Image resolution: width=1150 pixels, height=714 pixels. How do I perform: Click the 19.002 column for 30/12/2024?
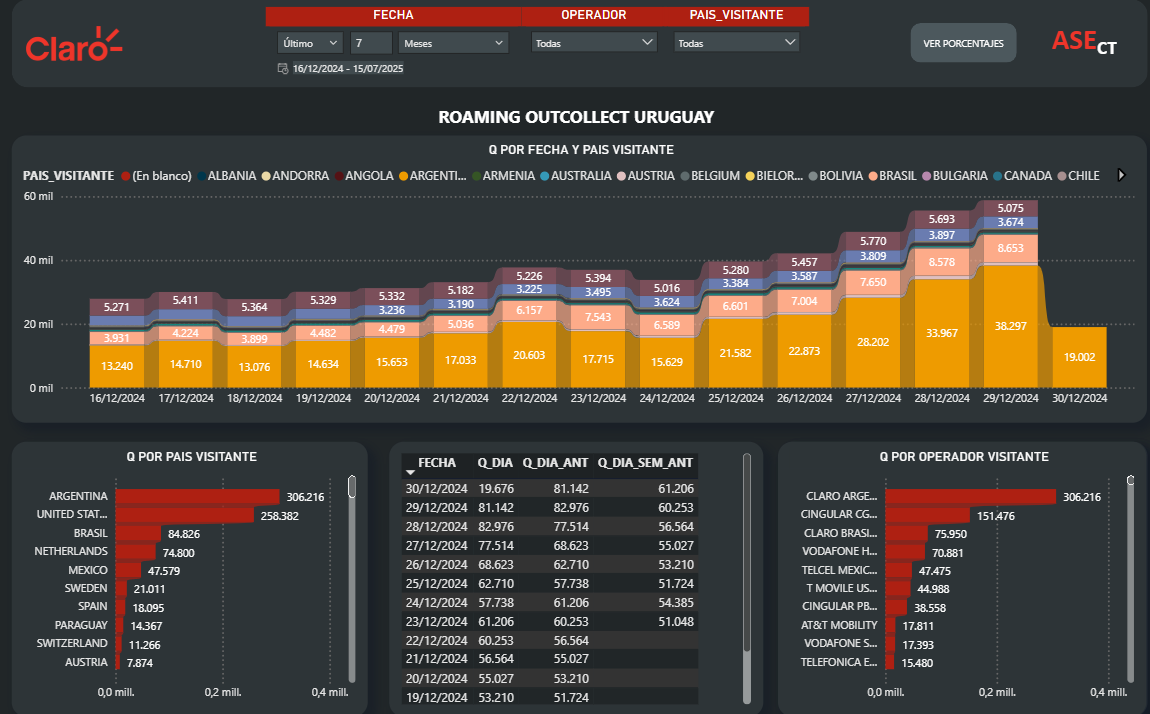[1079, 357]
